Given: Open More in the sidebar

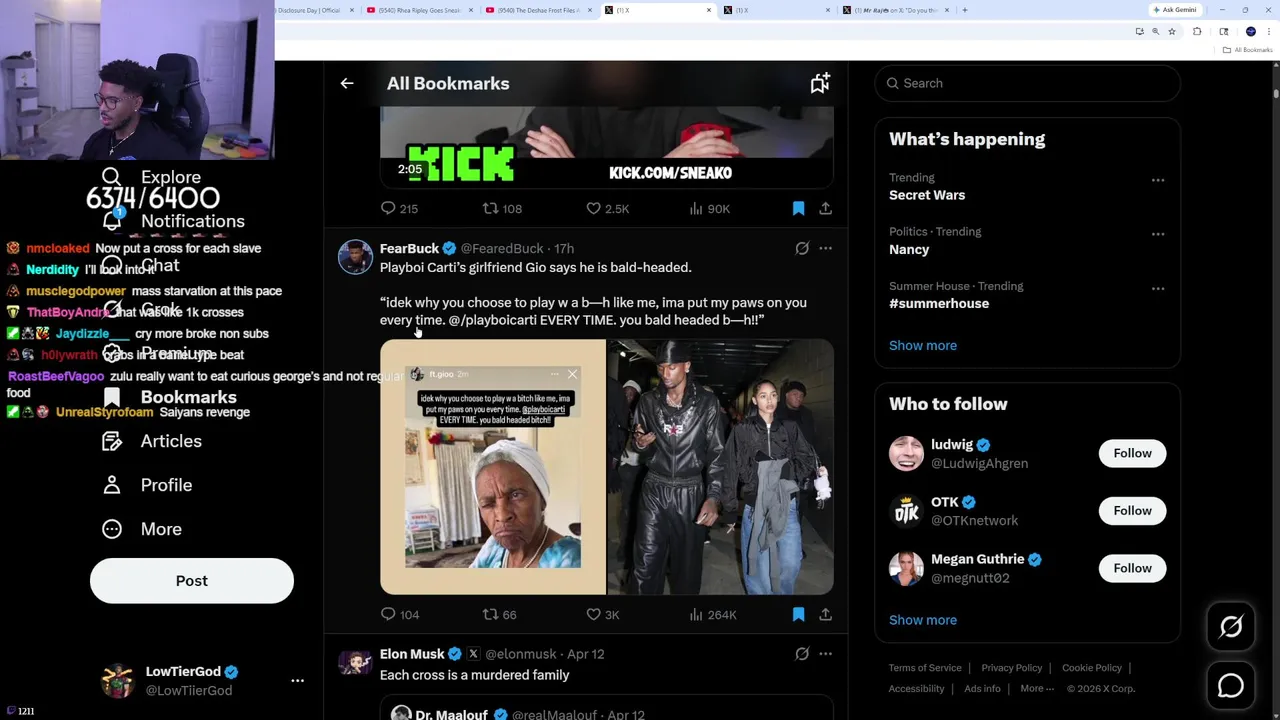Looking at the screenshot, I should [142, 529].
